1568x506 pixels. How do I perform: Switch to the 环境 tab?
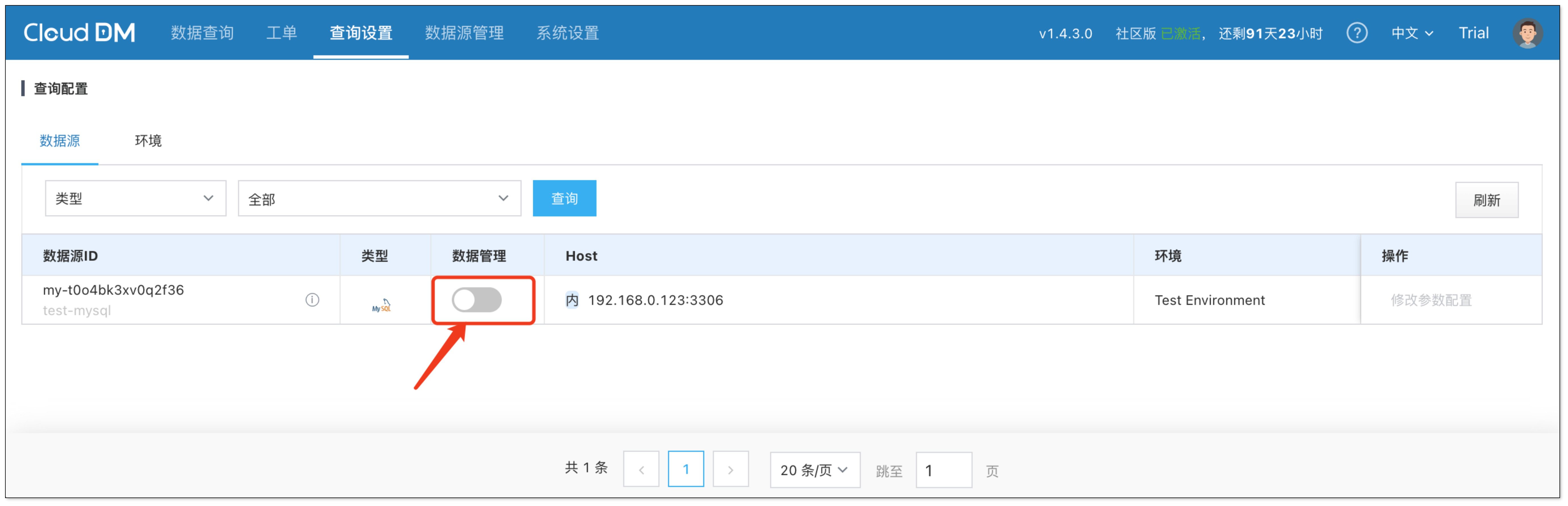(x=148, y=141)
